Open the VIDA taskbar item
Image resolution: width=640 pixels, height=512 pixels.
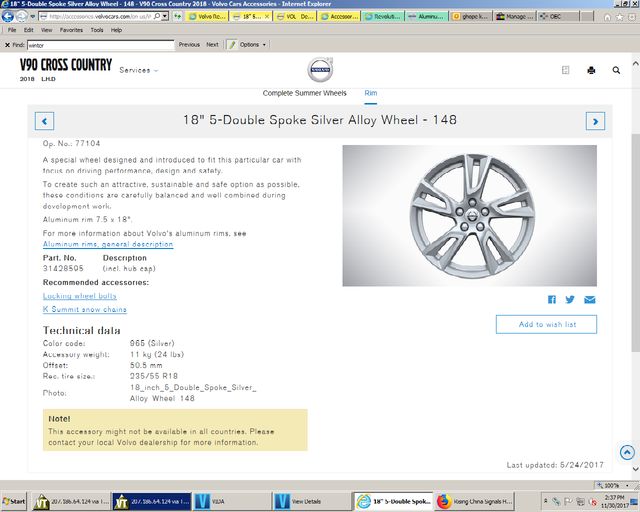click(x=232, y=501)
